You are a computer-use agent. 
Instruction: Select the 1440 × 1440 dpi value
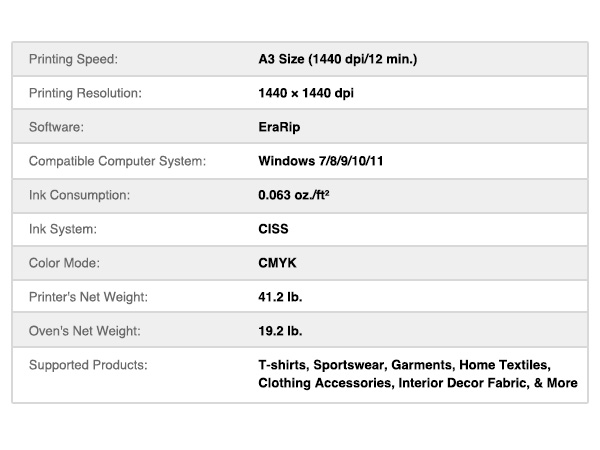pyautogui.click(x=306, y=93)
